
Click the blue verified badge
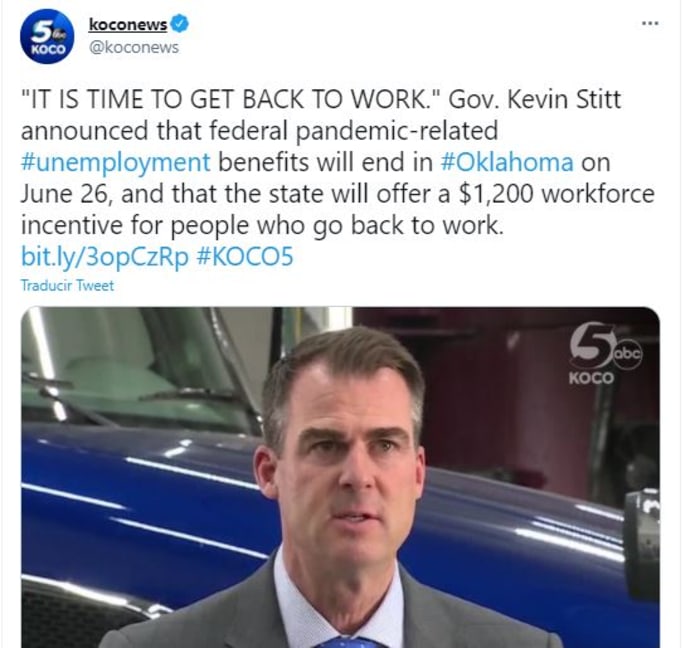pyautogui.click(x=180, y=24)
